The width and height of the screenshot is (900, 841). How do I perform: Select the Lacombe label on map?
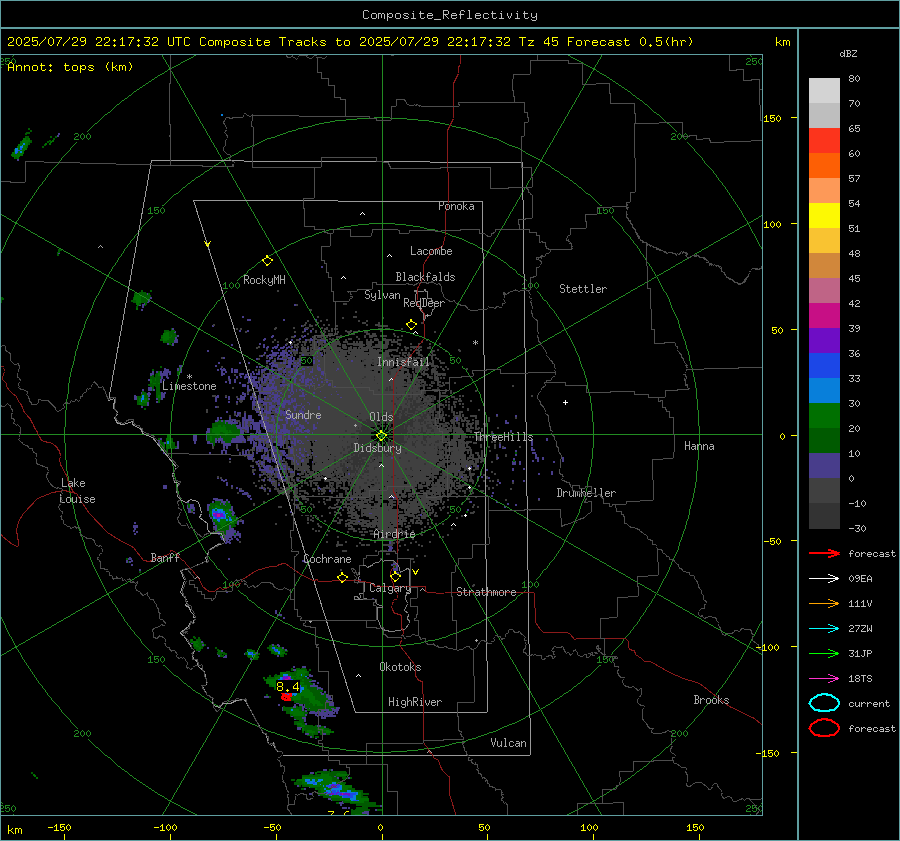coord(431,251)
